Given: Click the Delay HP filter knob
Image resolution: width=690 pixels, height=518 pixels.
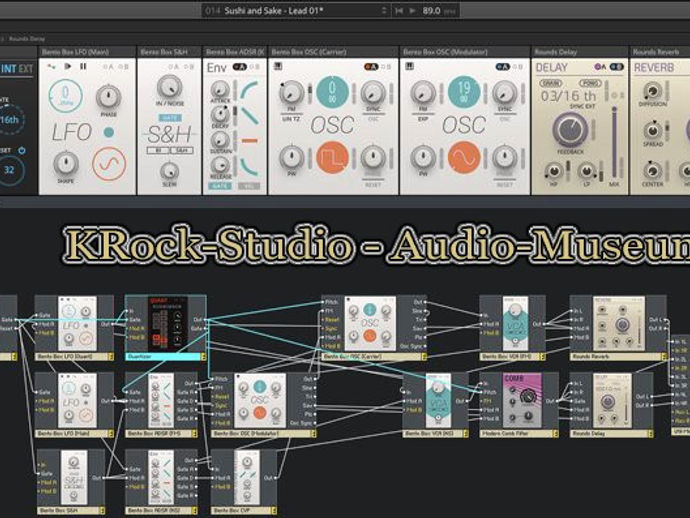Looking at the screenshot, I should click(554, 171).
